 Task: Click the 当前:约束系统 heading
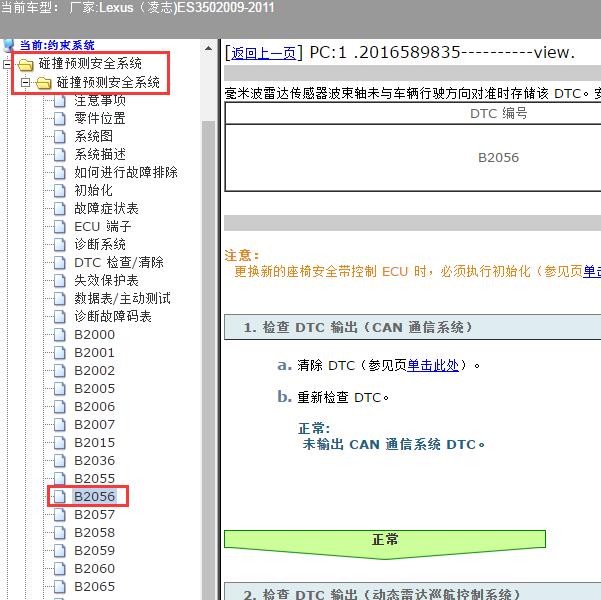click(x=57, y=45)
